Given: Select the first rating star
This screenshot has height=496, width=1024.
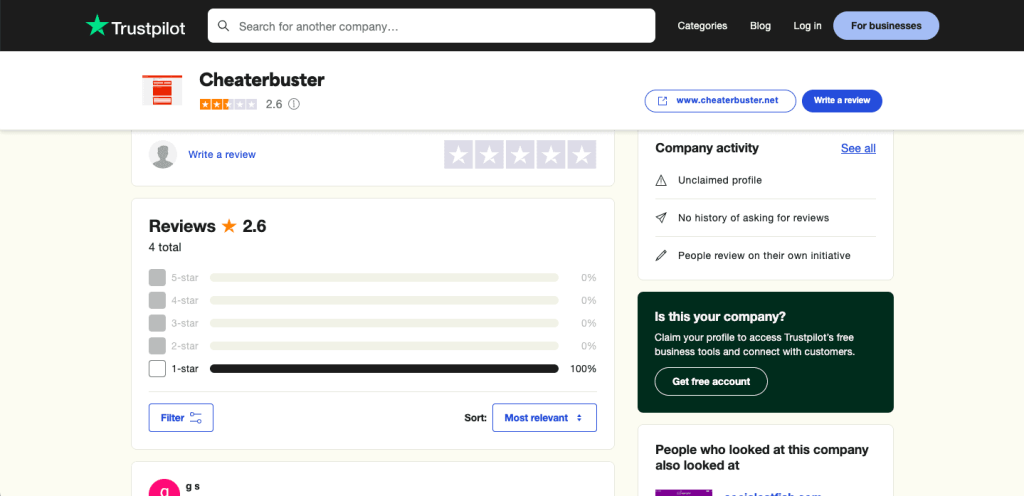Looking at the screenshot, I should coord(458,155).
